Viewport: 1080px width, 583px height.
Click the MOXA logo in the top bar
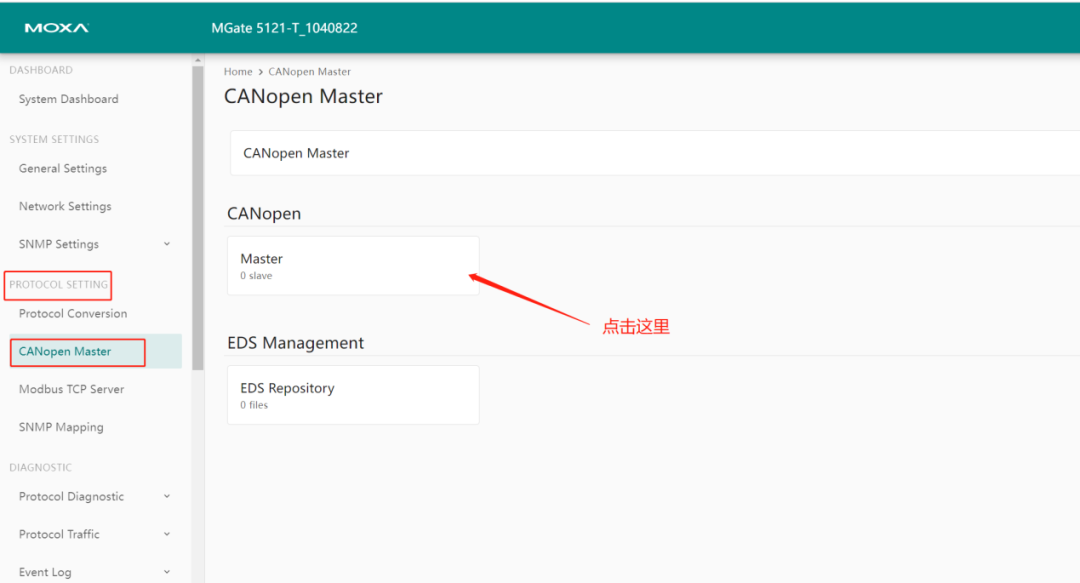pyautogui.click(x=56, y=28)
